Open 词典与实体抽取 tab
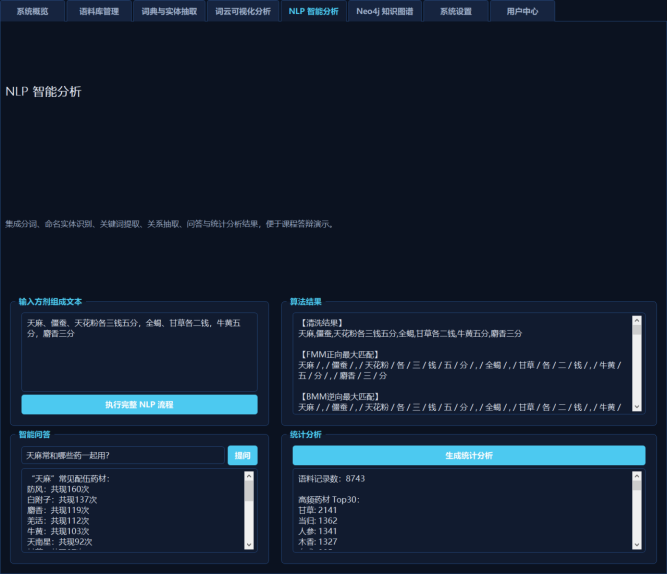Image resolution: width=667 pixels, height=575 pixels. tap(169, 11)
